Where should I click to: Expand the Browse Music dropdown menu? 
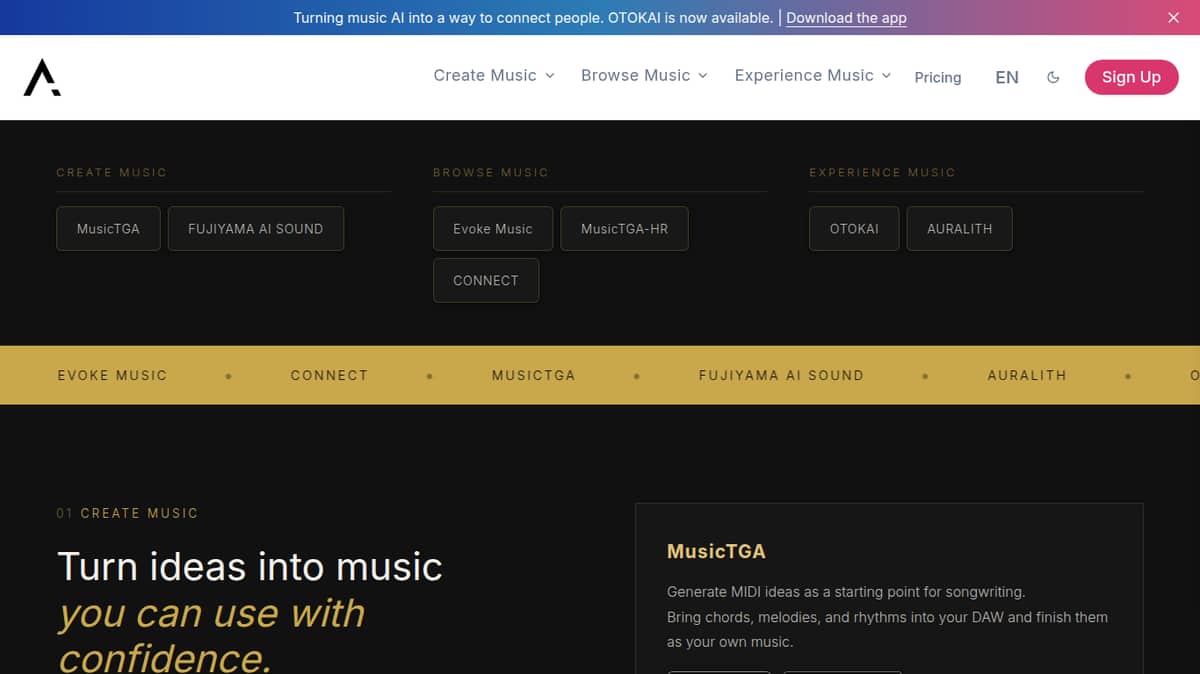click(x=644, y=76)
